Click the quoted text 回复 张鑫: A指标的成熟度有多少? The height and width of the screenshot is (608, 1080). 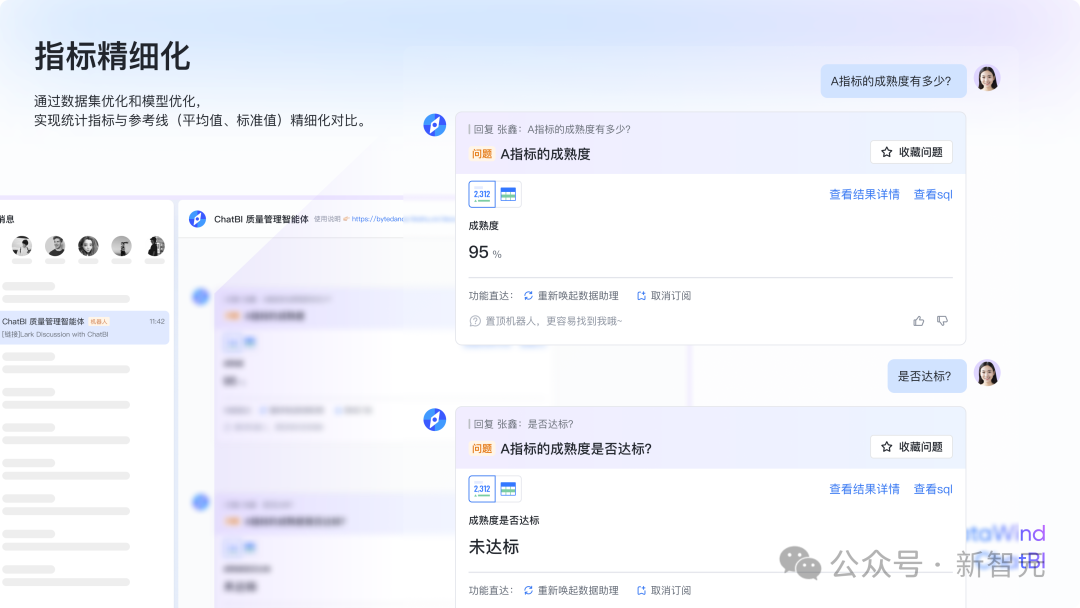pos(551,129)
